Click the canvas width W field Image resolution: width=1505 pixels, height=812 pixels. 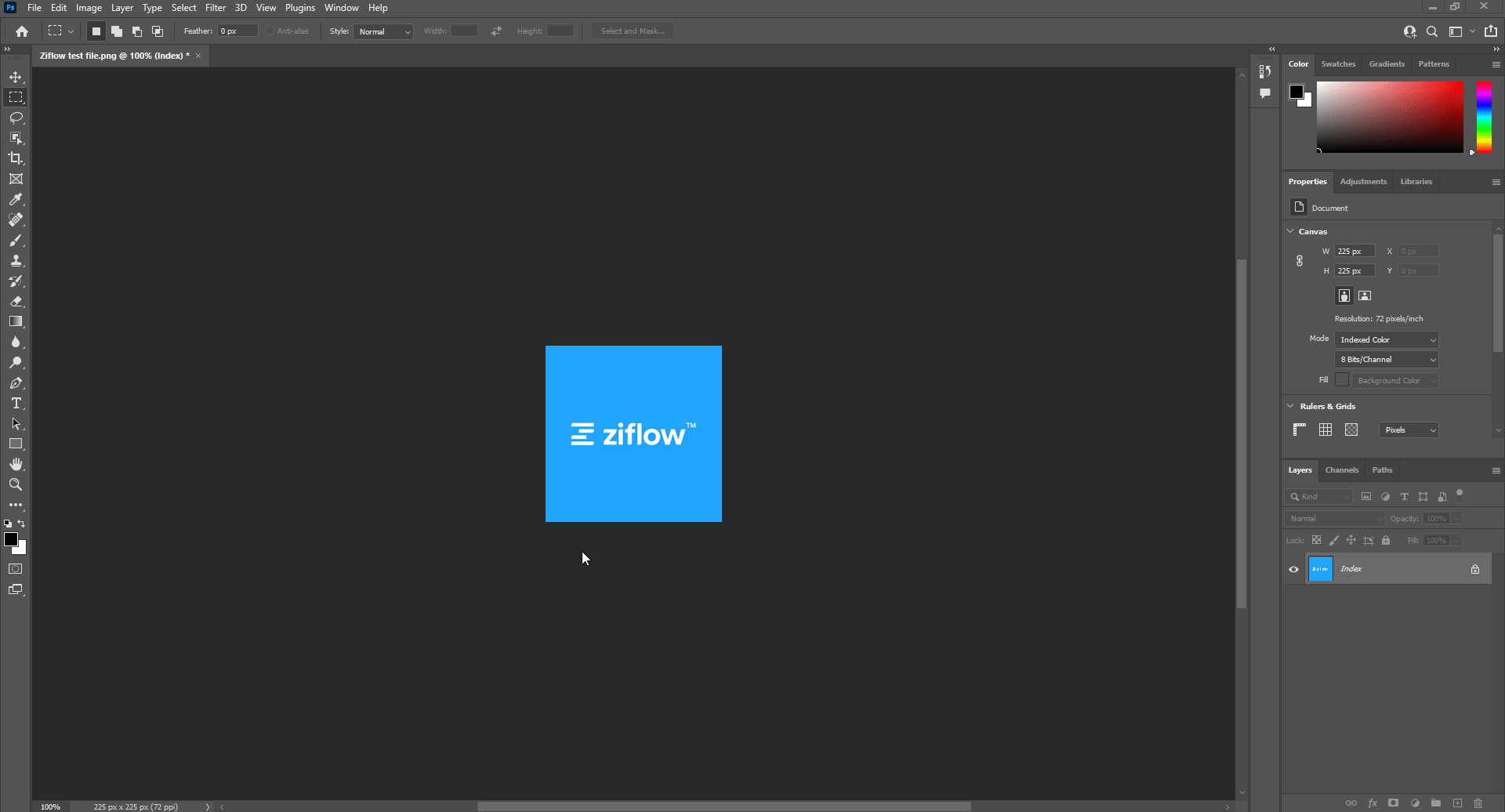click(1355, 252)
